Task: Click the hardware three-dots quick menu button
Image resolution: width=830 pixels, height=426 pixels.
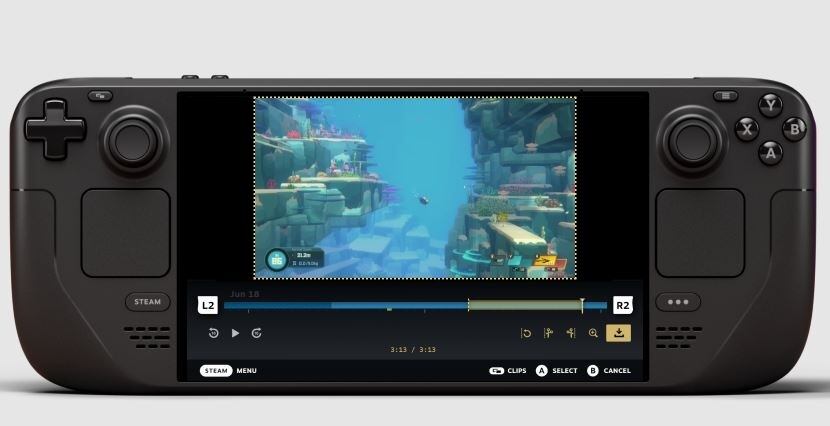Action: [678, 302]
